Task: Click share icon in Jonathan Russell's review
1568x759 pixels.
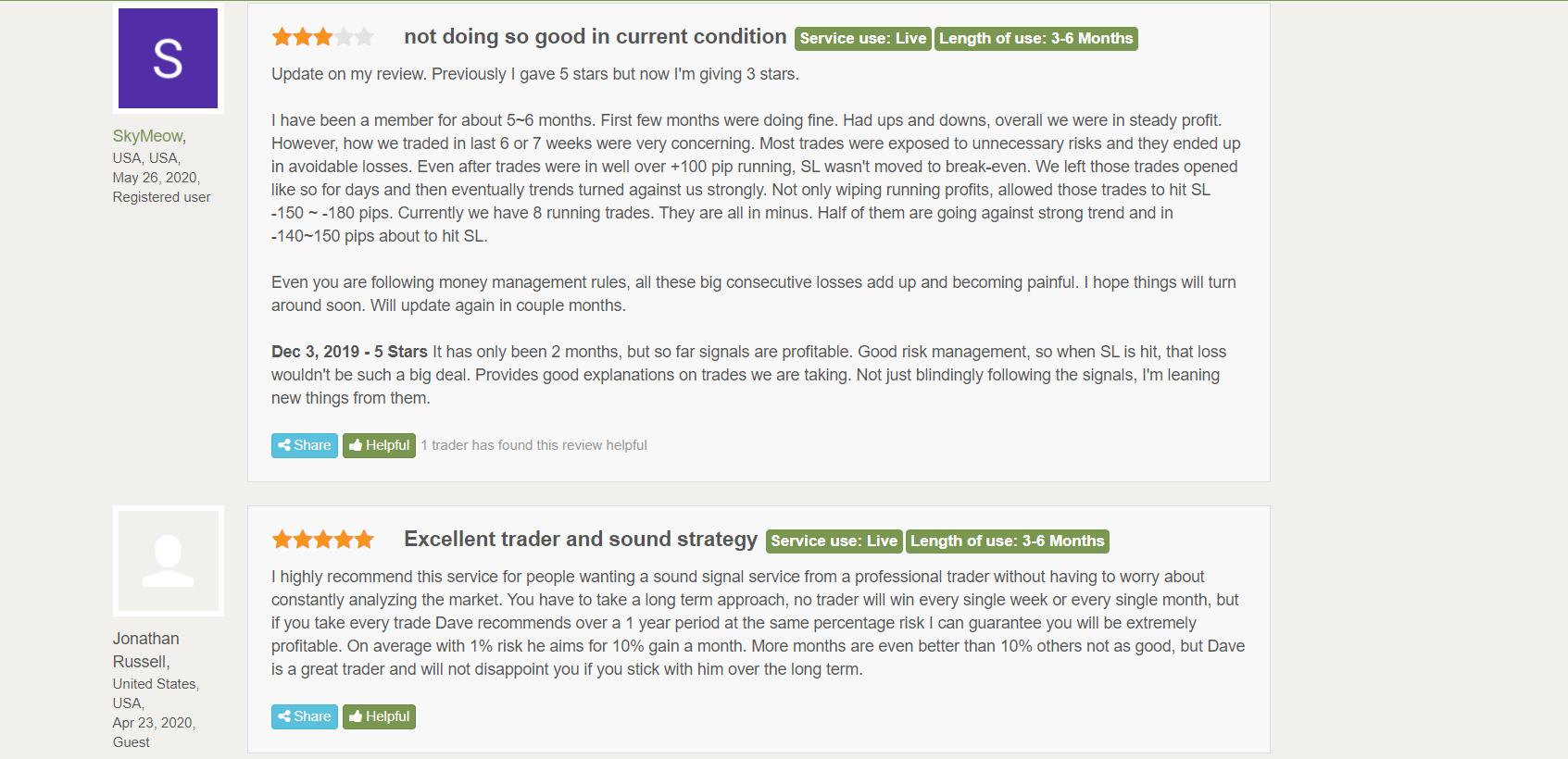Action: [x=284, y=716]
